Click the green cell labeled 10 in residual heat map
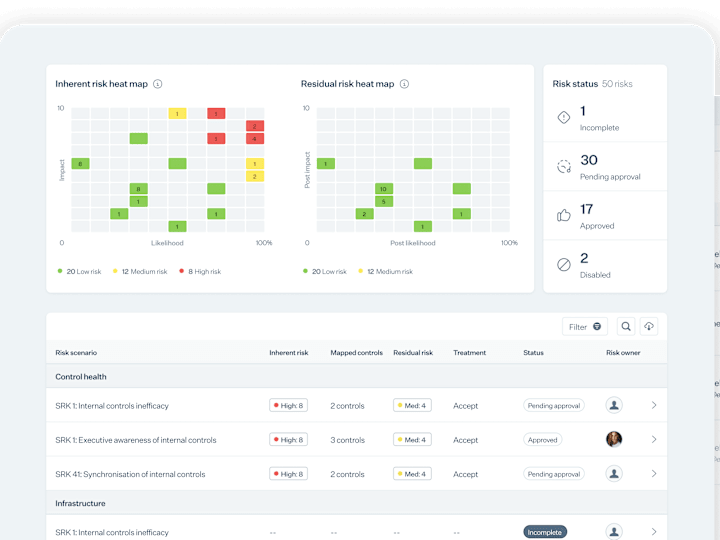The width and height of the screenshot is (720, 540). pos(384,189)
